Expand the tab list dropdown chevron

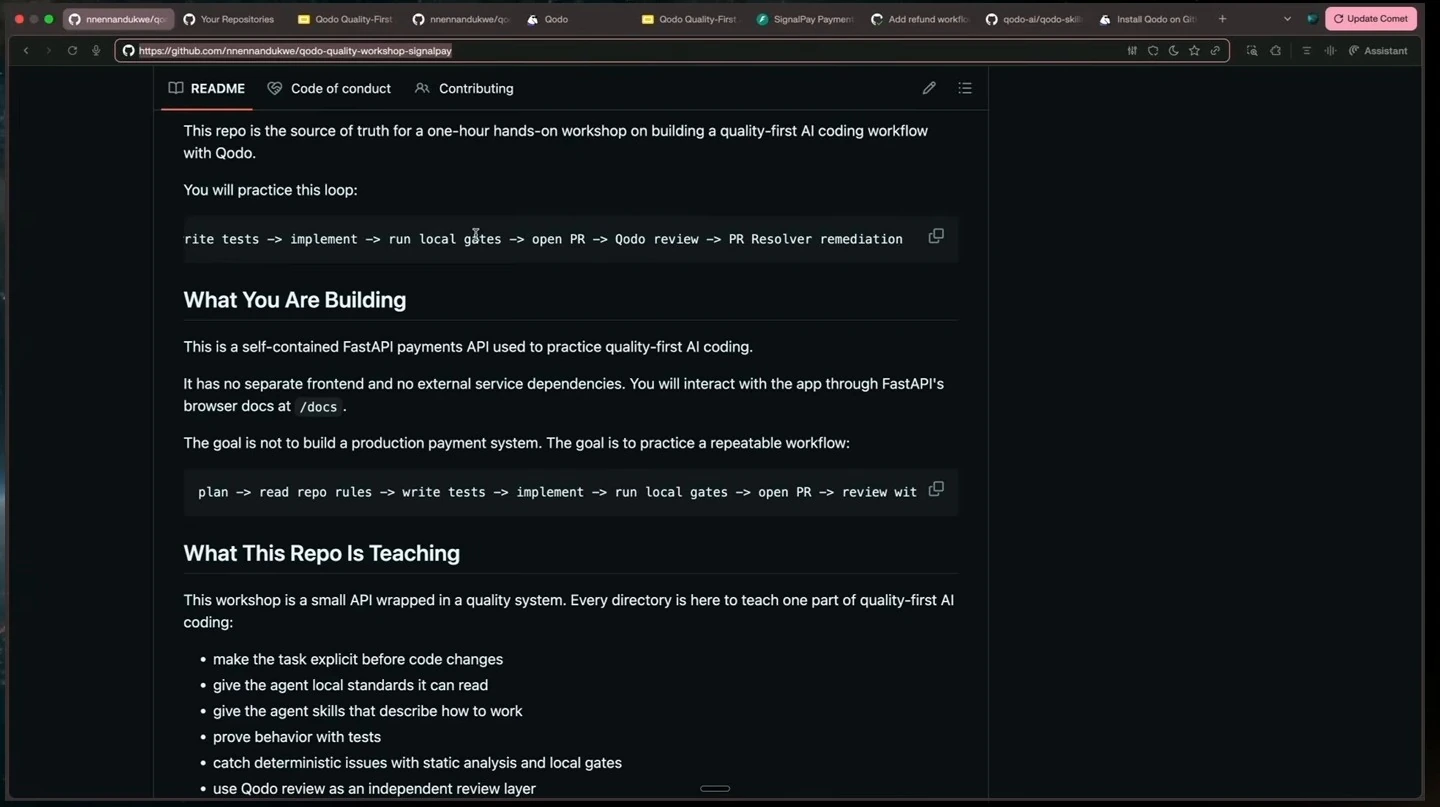coord(1287,19)
